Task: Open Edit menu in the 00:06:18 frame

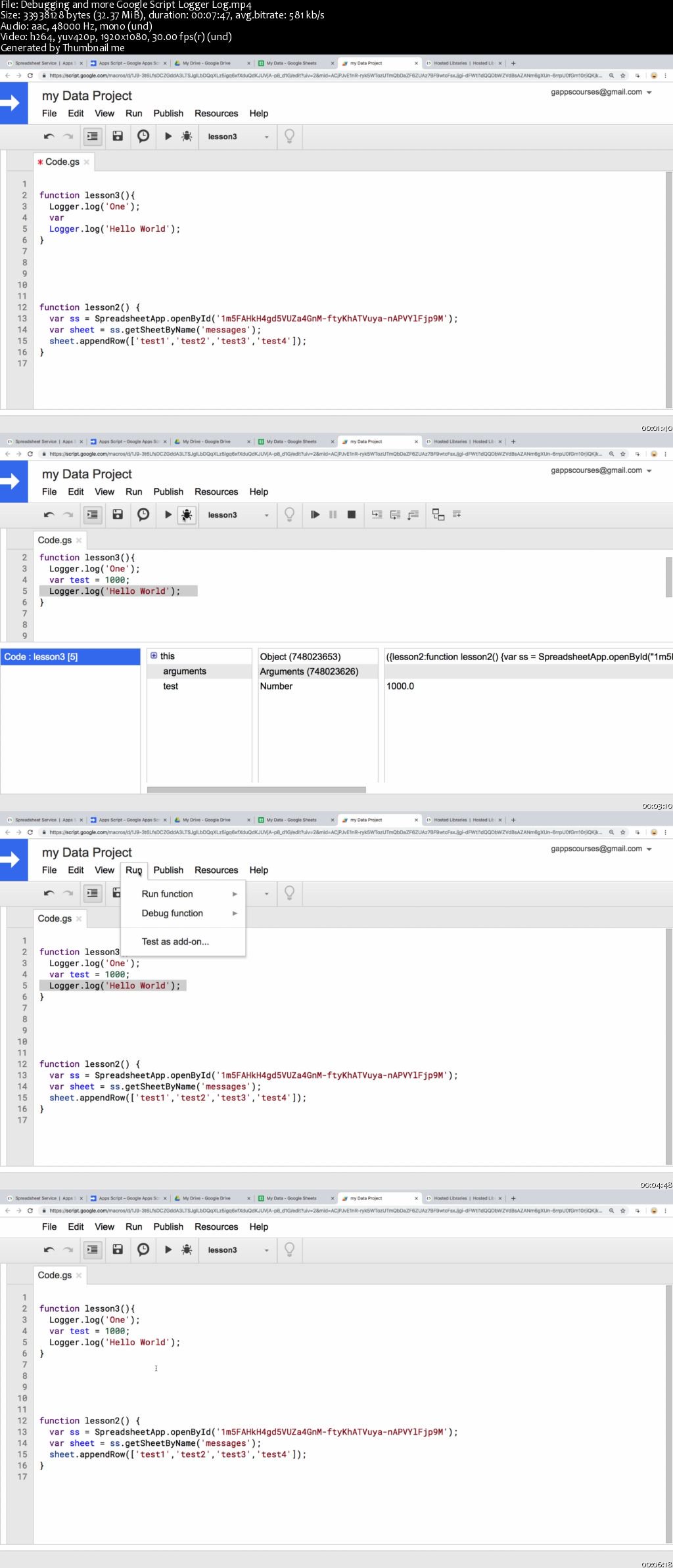Action: (x=76, y=1227)
